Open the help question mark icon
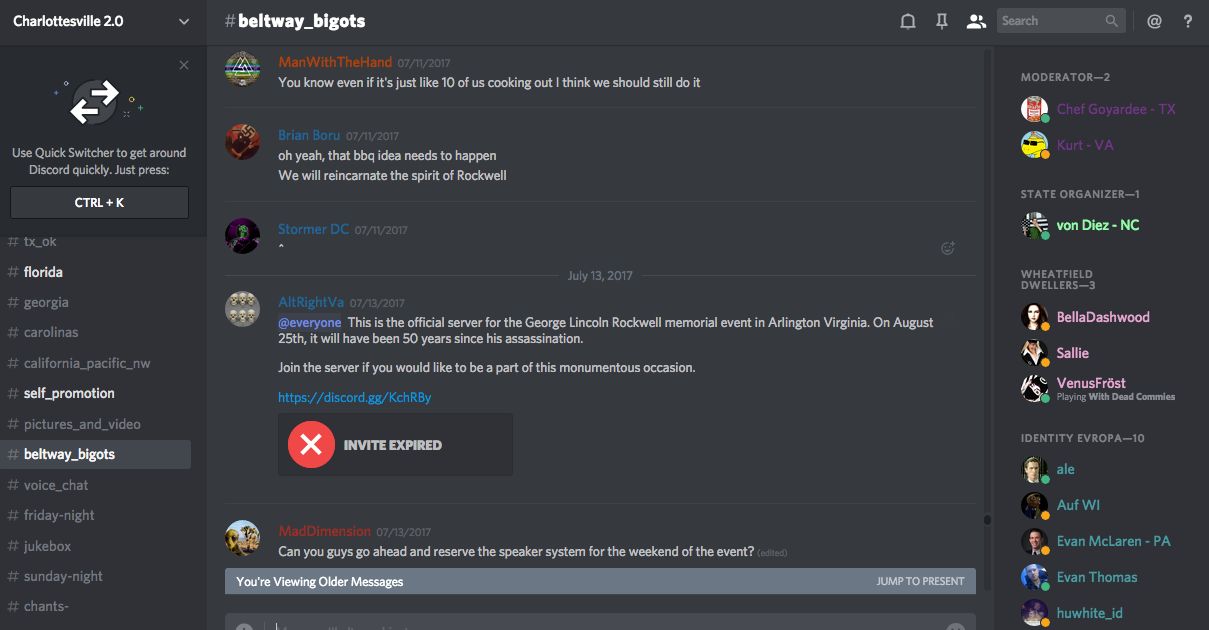Screen dimensions: 1209x630 1188,21
